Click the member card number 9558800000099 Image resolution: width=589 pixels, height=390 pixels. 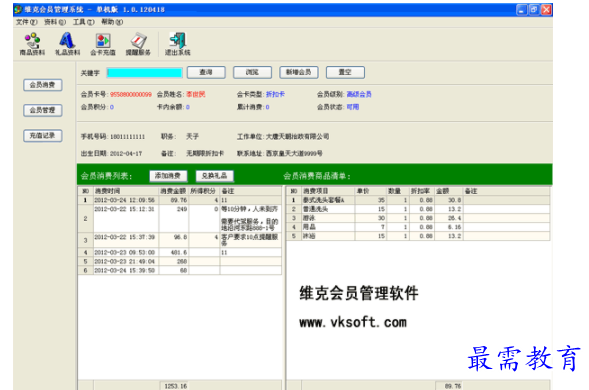pos(131,94)
